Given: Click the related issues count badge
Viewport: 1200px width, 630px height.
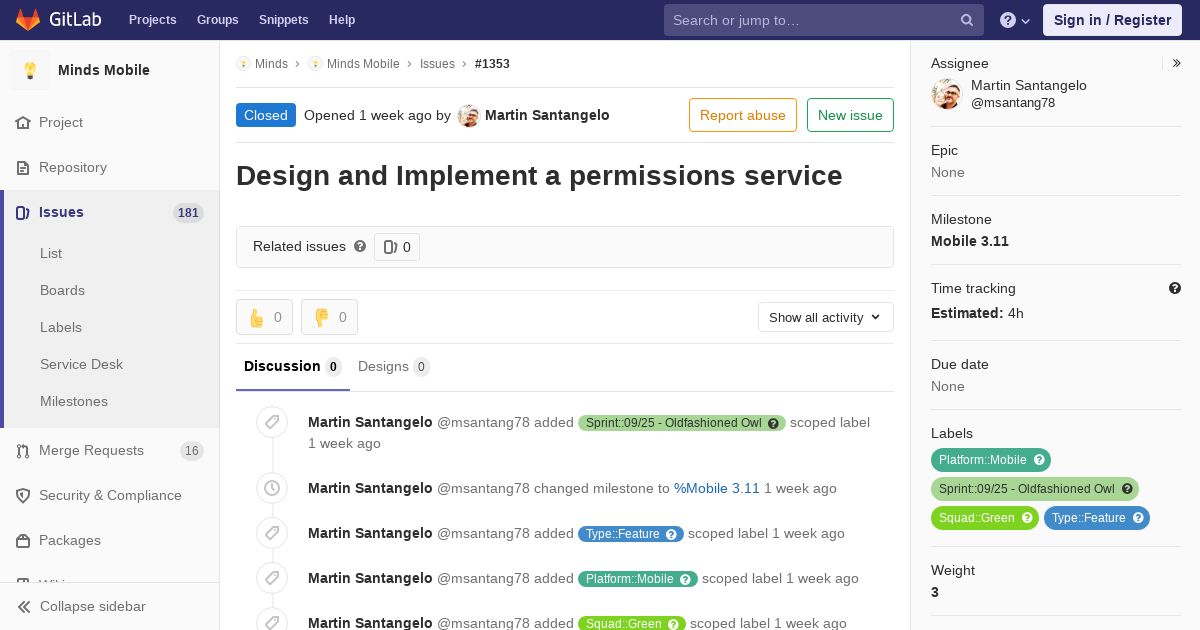Looking at the screenshot, I should tap(397, 247).
